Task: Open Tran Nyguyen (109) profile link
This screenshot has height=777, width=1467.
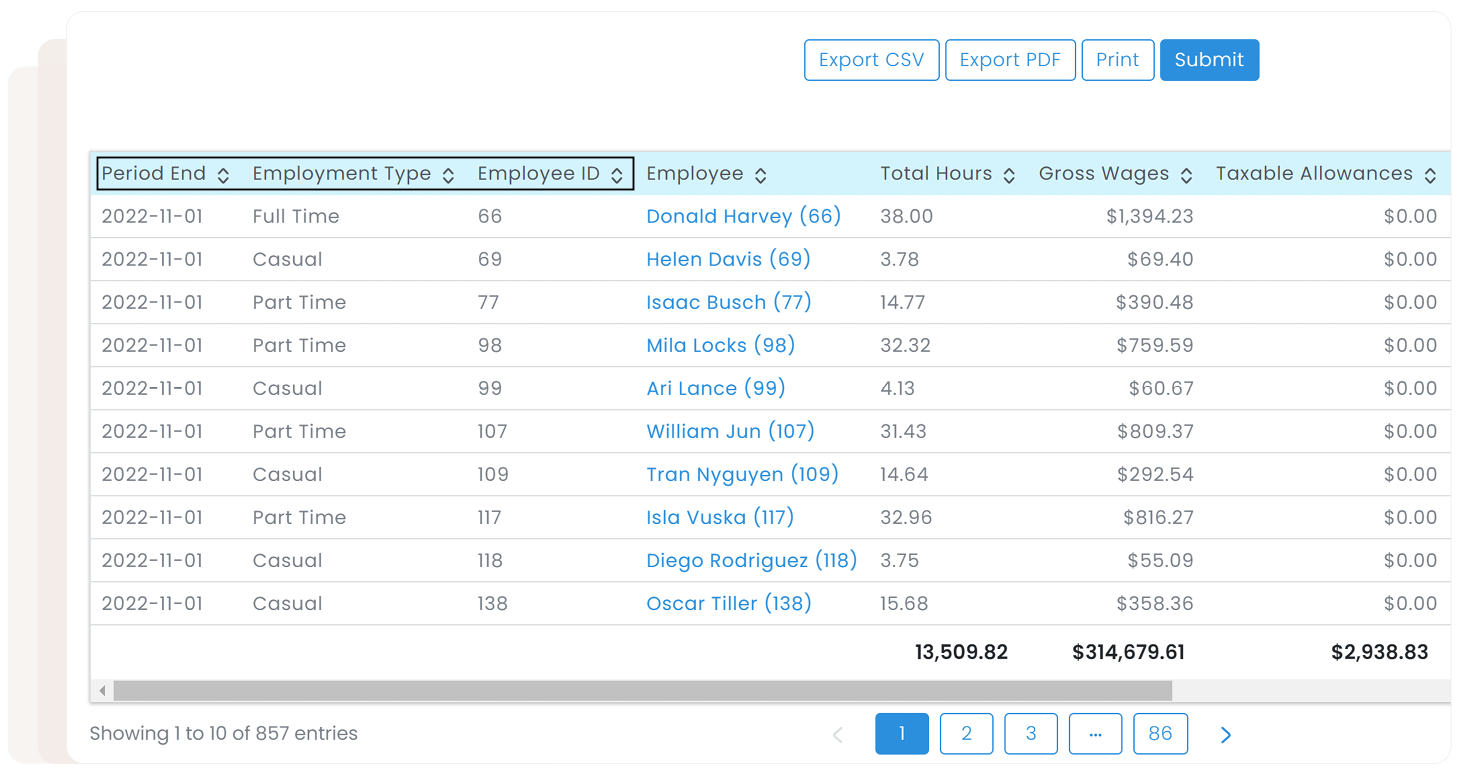Action: (742, 474)
